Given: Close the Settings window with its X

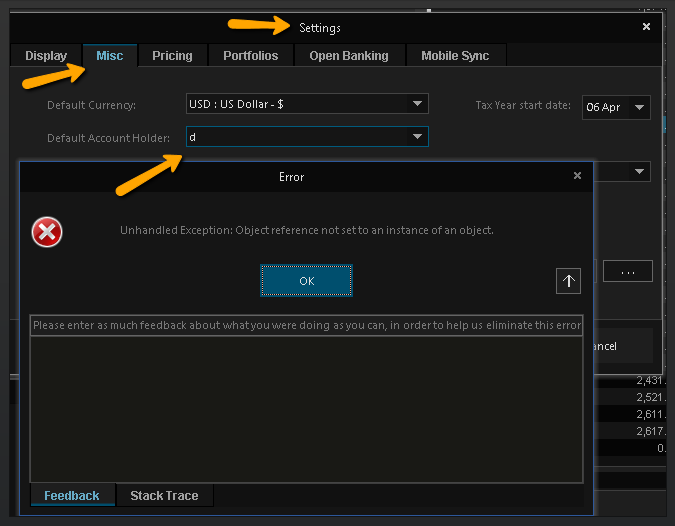Looking at the screenshot, I should 646,27.
